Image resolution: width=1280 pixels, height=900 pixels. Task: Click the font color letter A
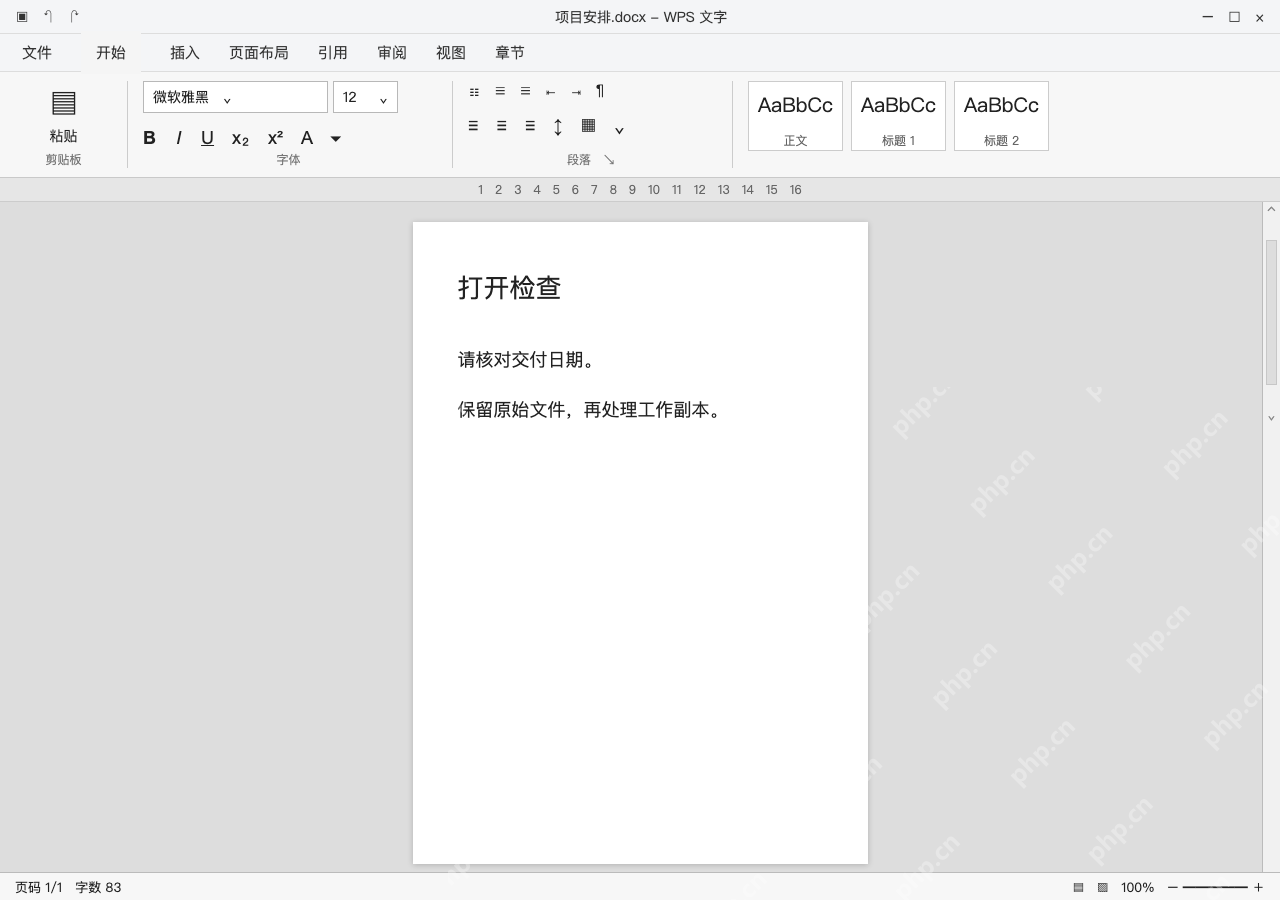pos(307,138)
